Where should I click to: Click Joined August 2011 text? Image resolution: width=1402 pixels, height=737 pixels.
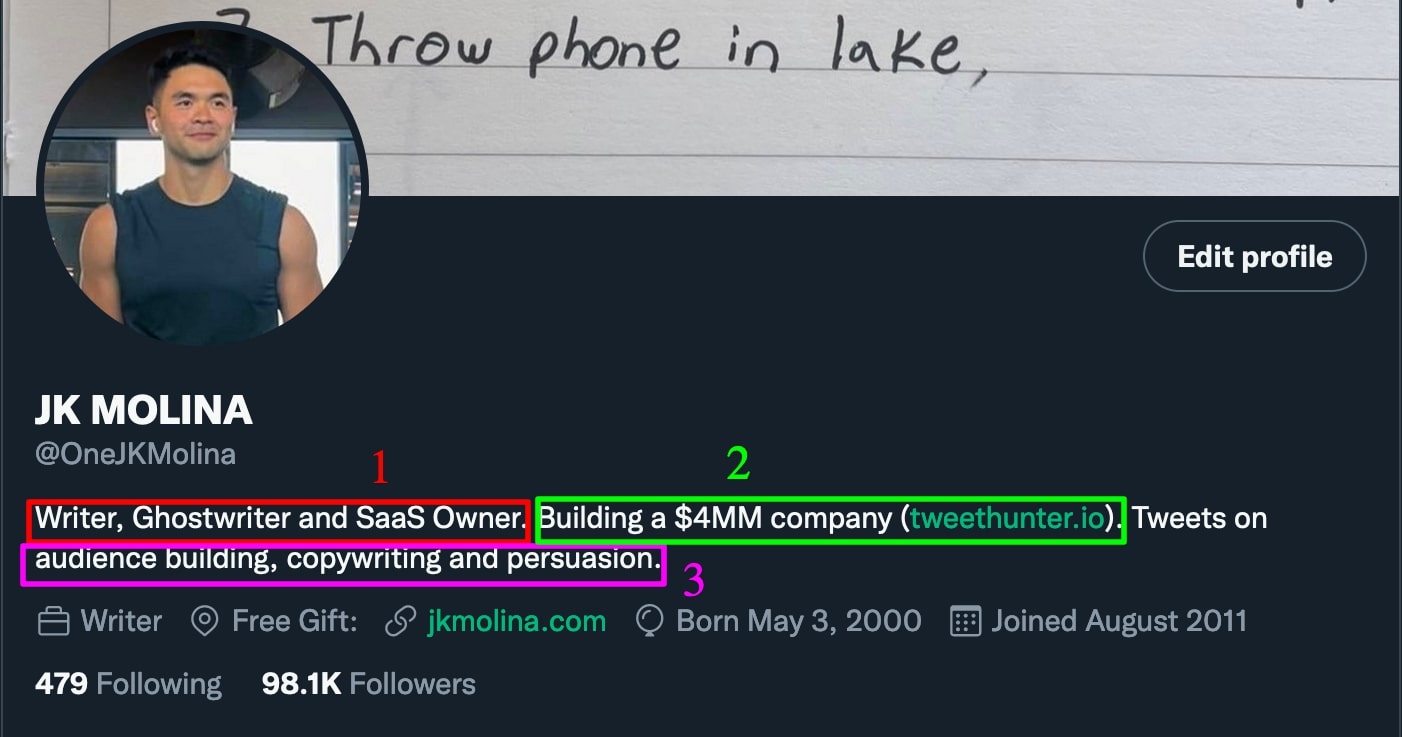click(x=1118, y=621)
